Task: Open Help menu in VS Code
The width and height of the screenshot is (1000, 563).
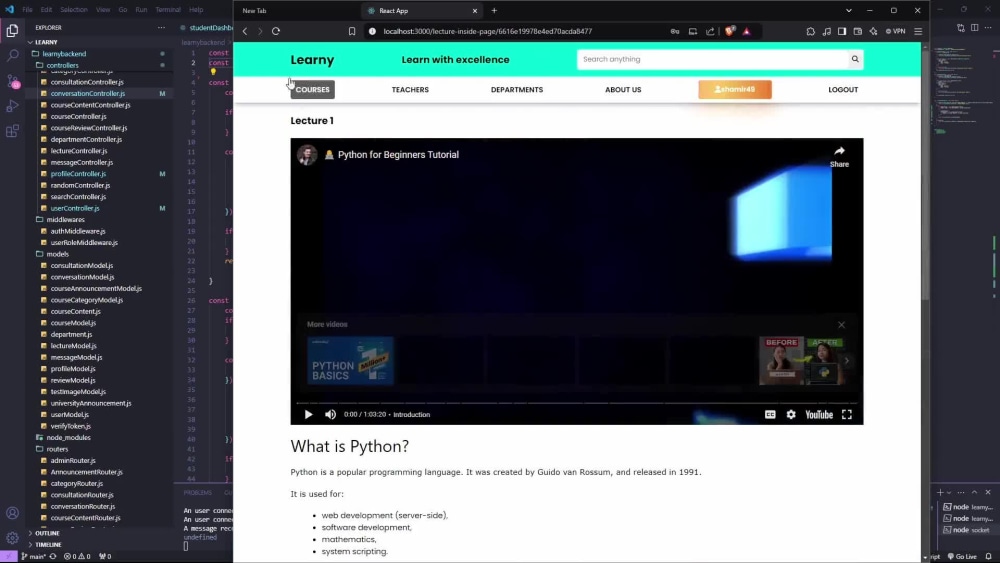Action: coord(196,10)
